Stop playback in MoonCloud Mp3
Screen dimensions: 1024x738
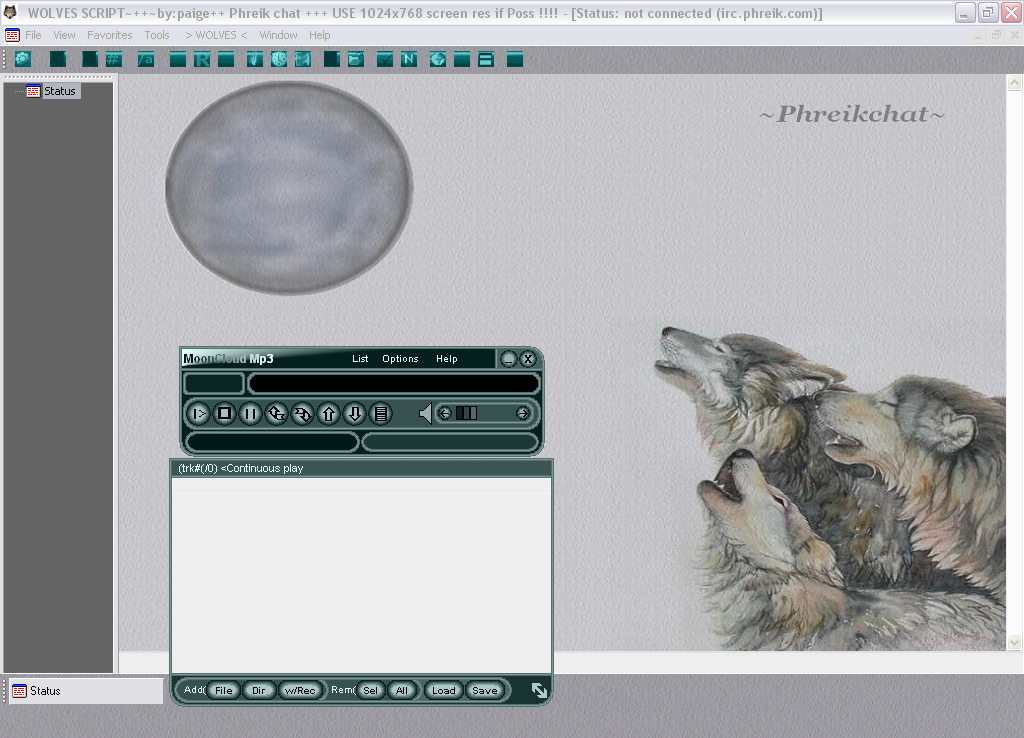224,413
